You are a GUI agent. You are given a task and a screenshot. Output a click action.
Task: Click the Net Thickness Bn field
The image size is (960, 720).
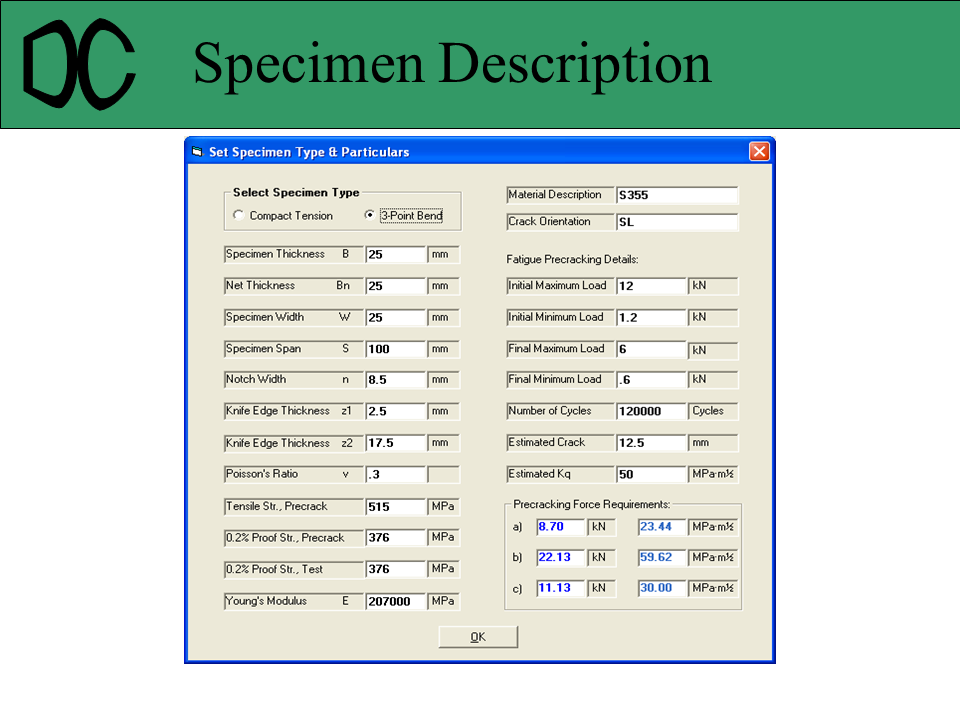click(395, 287)
